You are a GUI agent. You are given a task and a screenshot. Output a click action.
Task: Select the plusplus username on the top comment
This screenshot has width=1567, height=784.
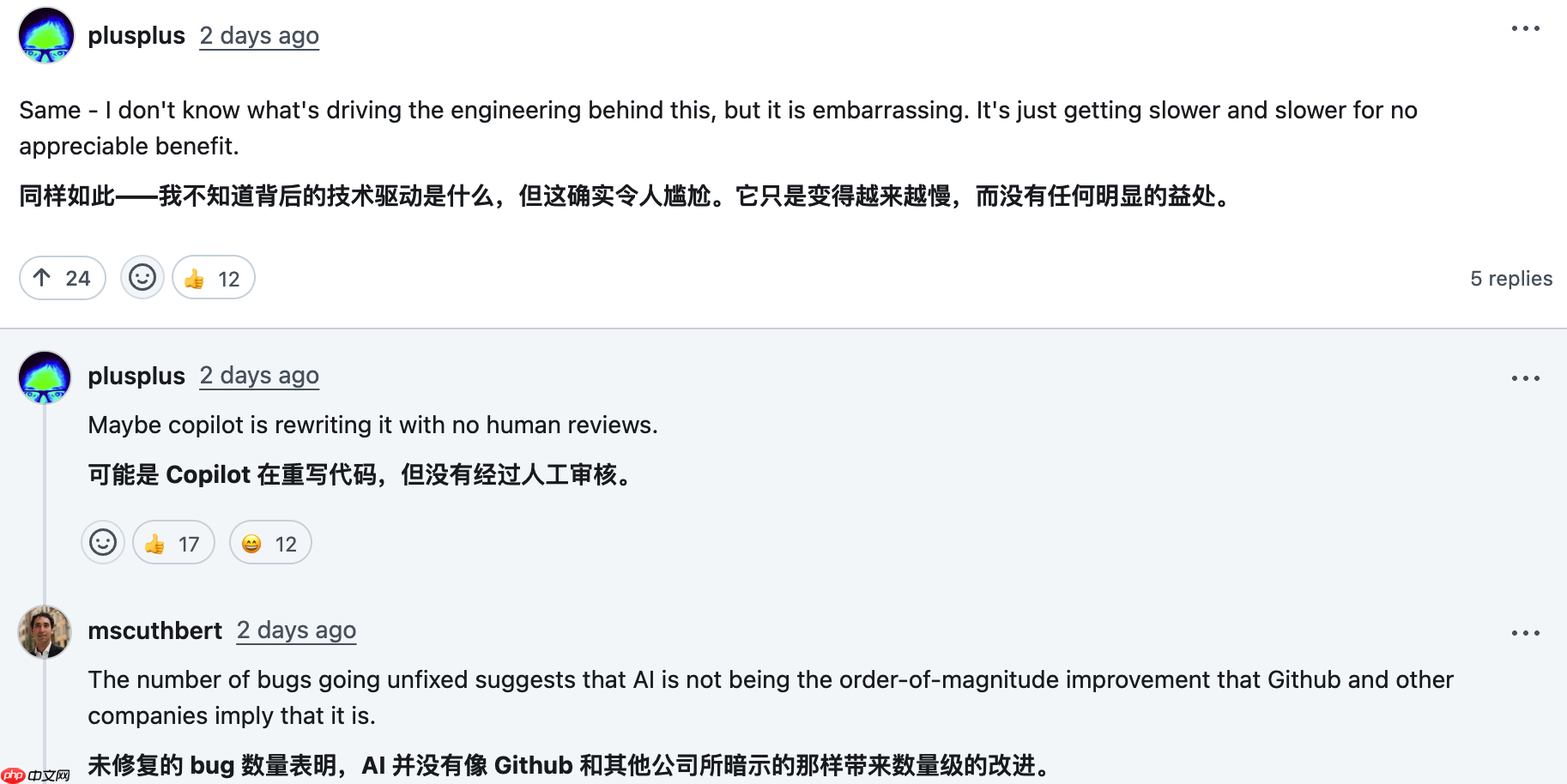pyautogui.click(x=136, y=35)
